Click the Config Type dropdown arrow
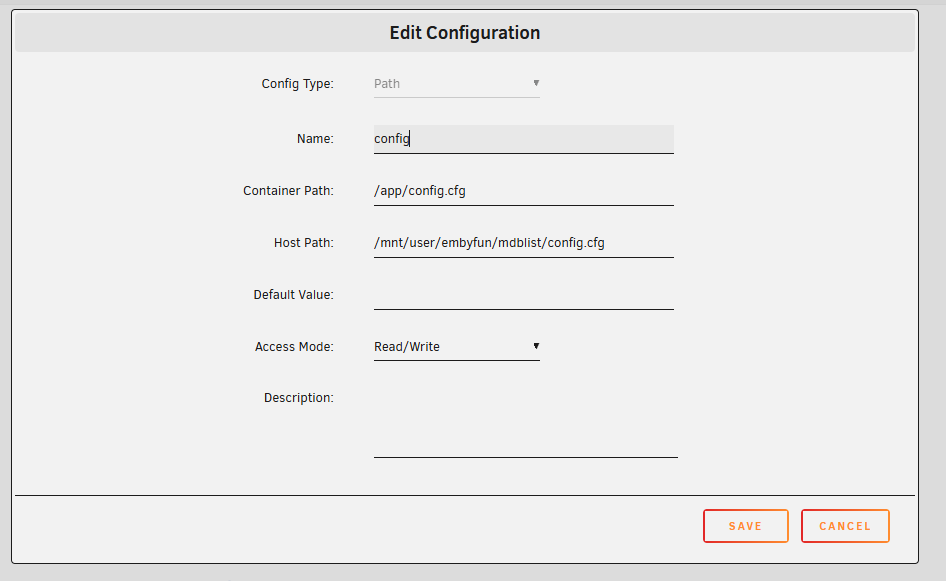946x581 pixels. pyautogui.click(x=536, y=83)
